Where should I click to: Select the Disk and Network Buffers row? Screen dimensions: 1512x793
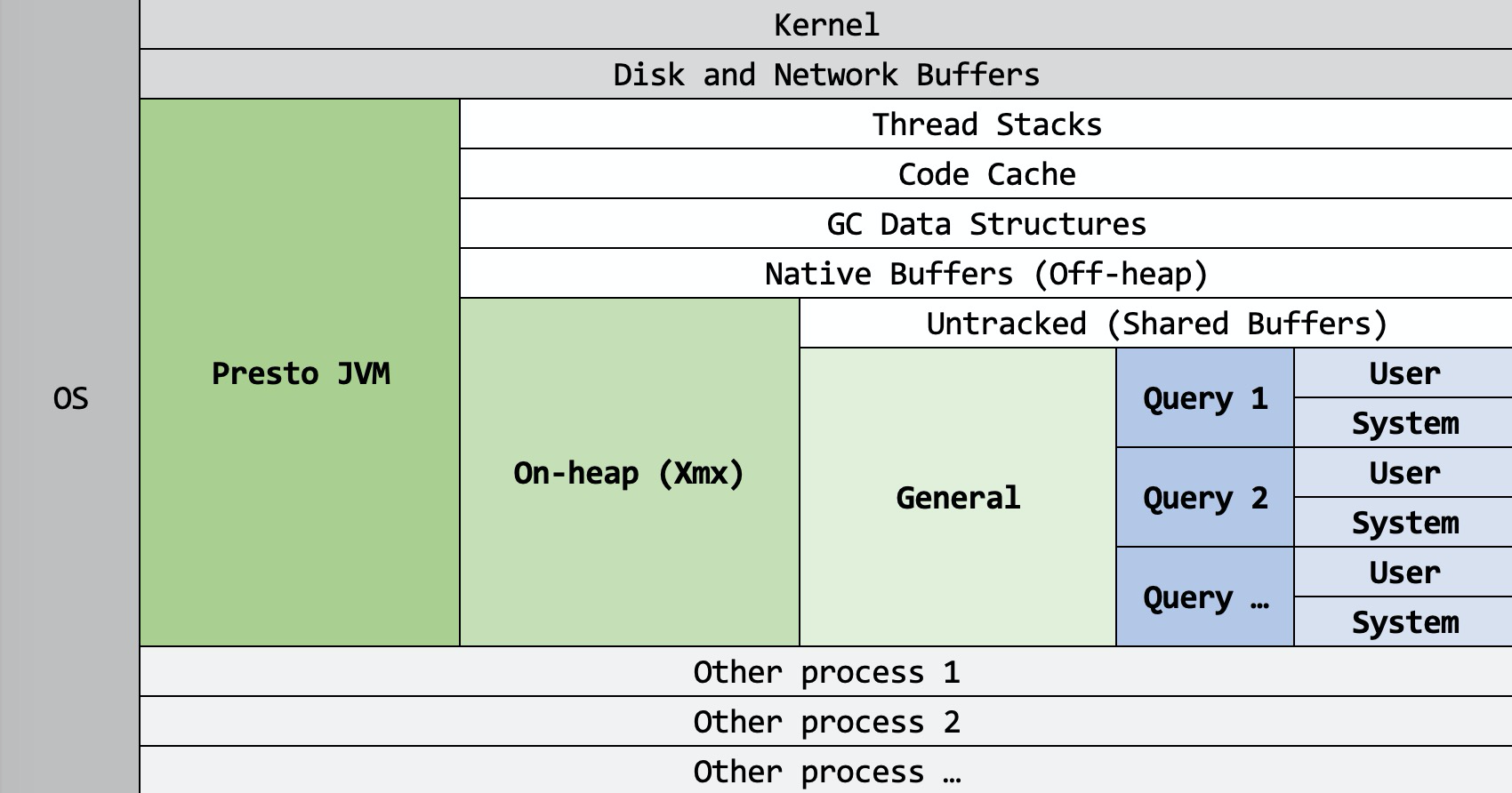coord(825,75)
